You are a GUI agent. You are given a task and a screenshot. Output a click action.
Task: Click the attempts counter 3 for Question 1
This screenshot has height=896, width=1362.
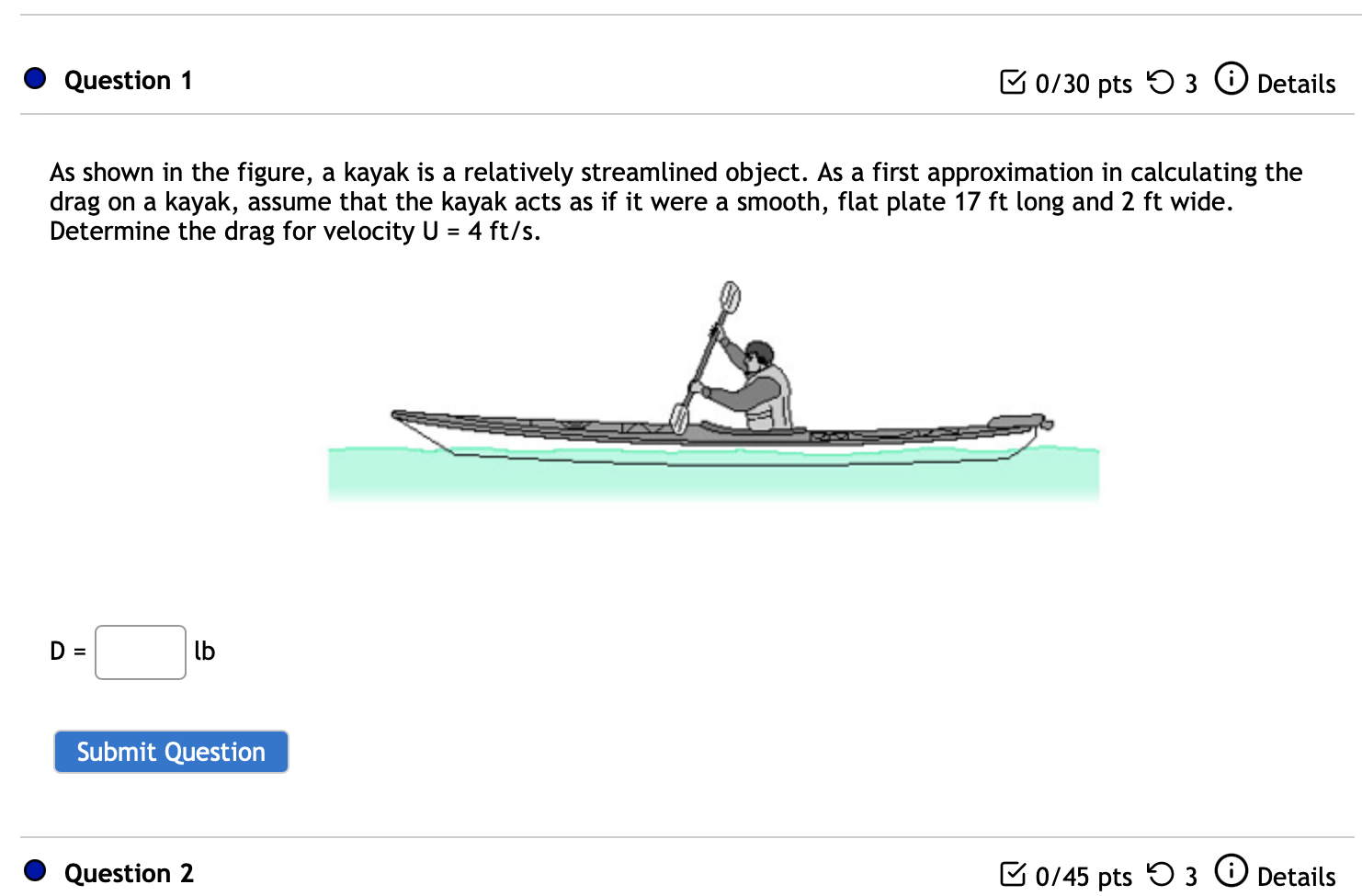1191,84
